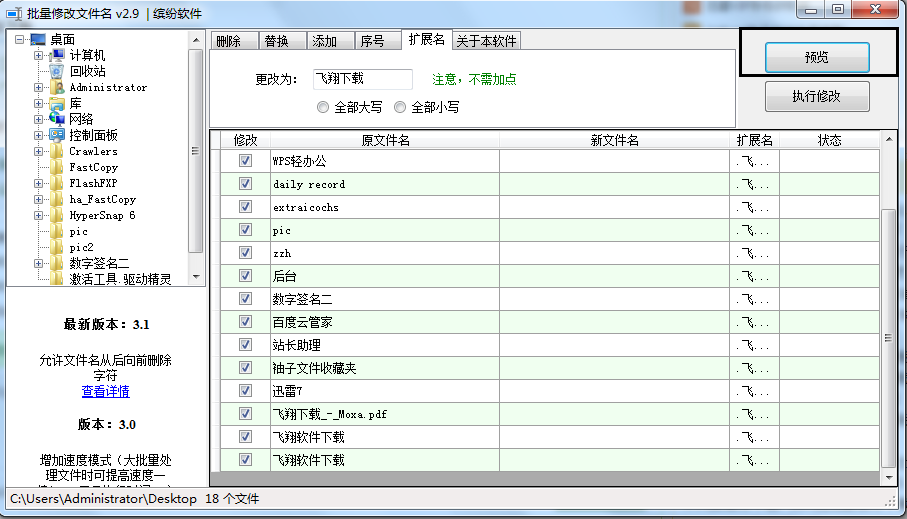Viewport: 907px width, 519px height.
Task: Click the 原文件名 column header
Action: point(385,140)
